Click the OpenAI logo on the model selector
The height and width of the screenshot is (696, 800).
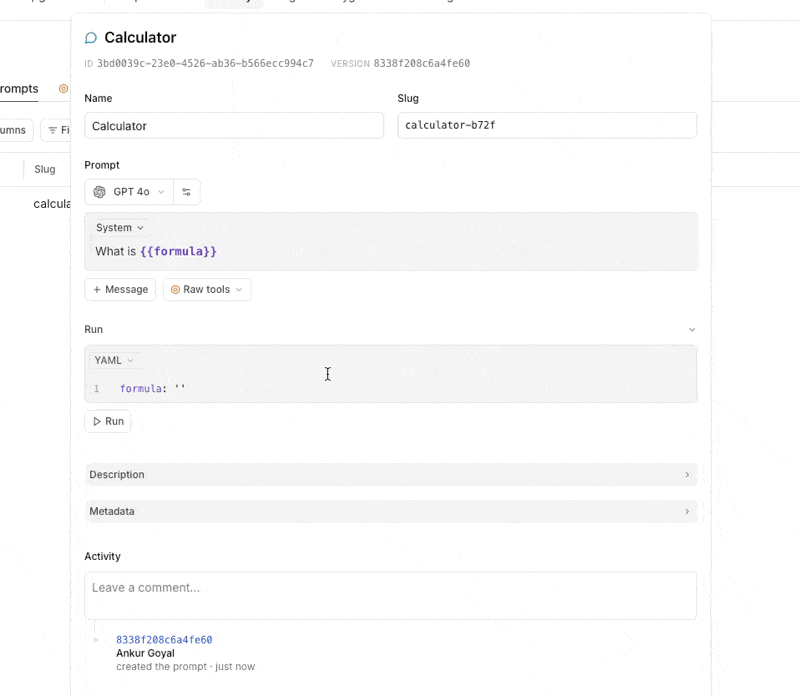point(100,192)
